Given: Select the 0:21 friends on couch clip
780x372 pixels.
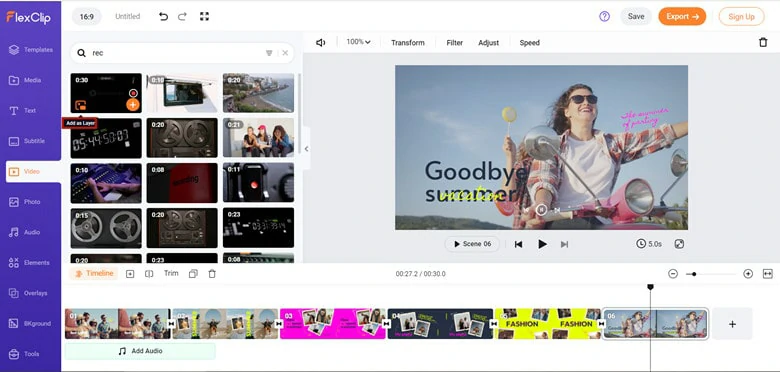Looking at the screenshot, I should coord(258,138).
